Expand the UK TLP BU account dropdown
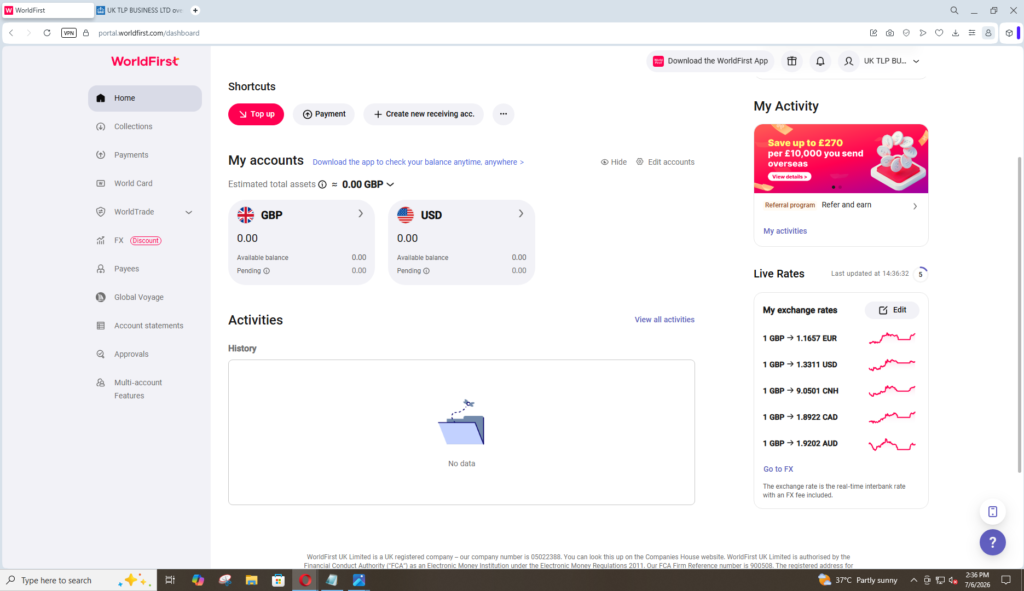The height and width of the screenshot is (591, 1024). 916,61
